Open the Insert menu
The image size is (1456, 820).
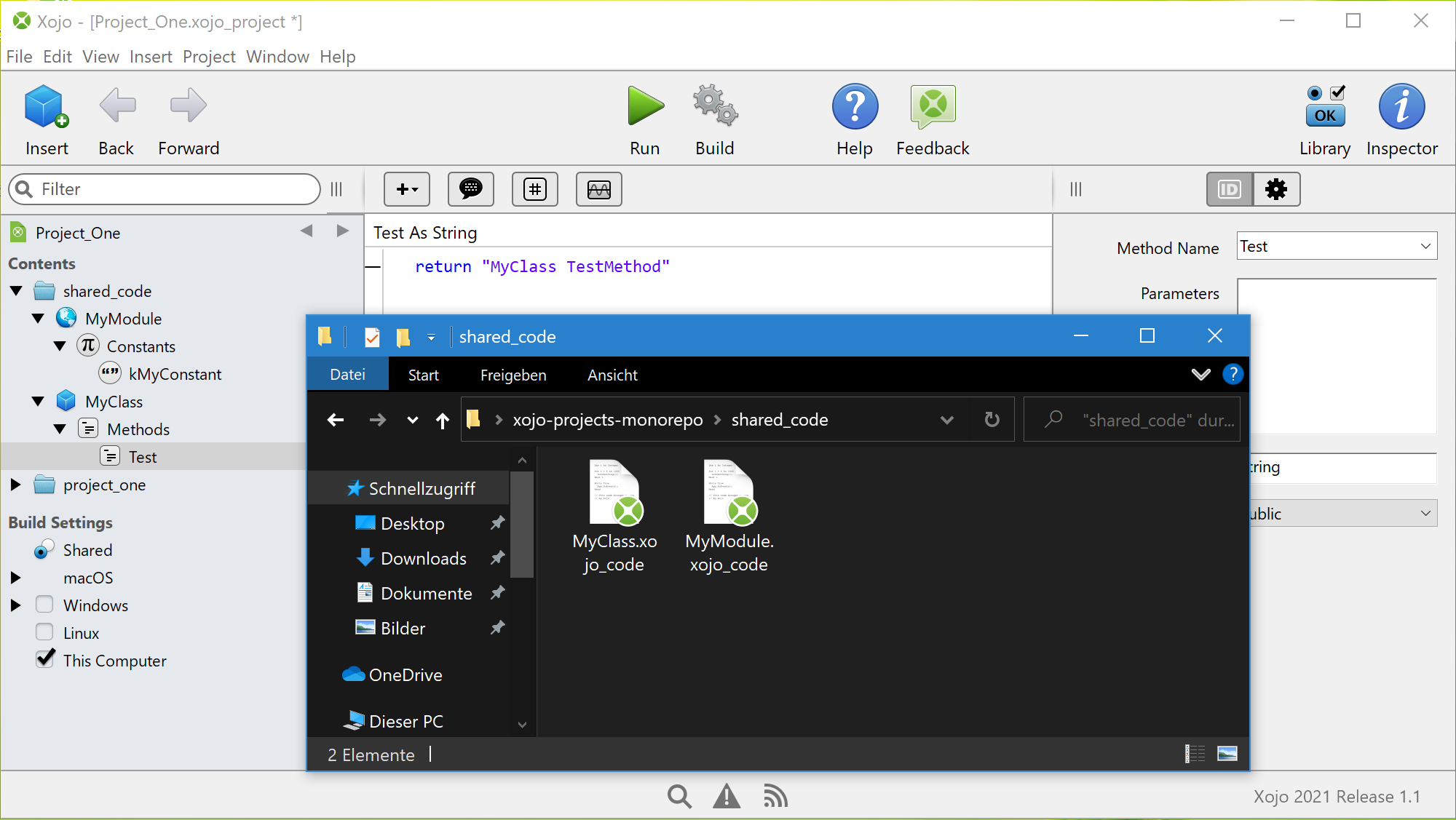[151, 57]
